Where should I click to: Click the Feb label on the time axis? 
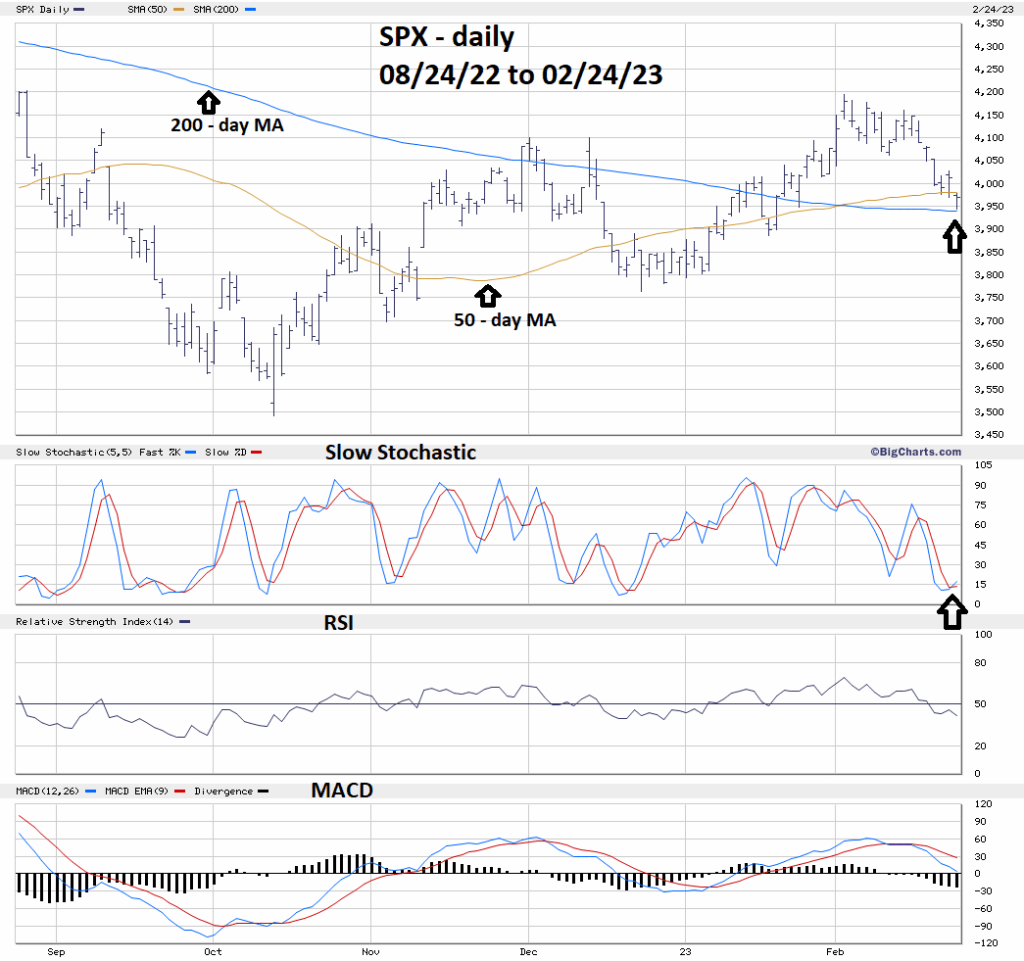[x=835, y=951]
